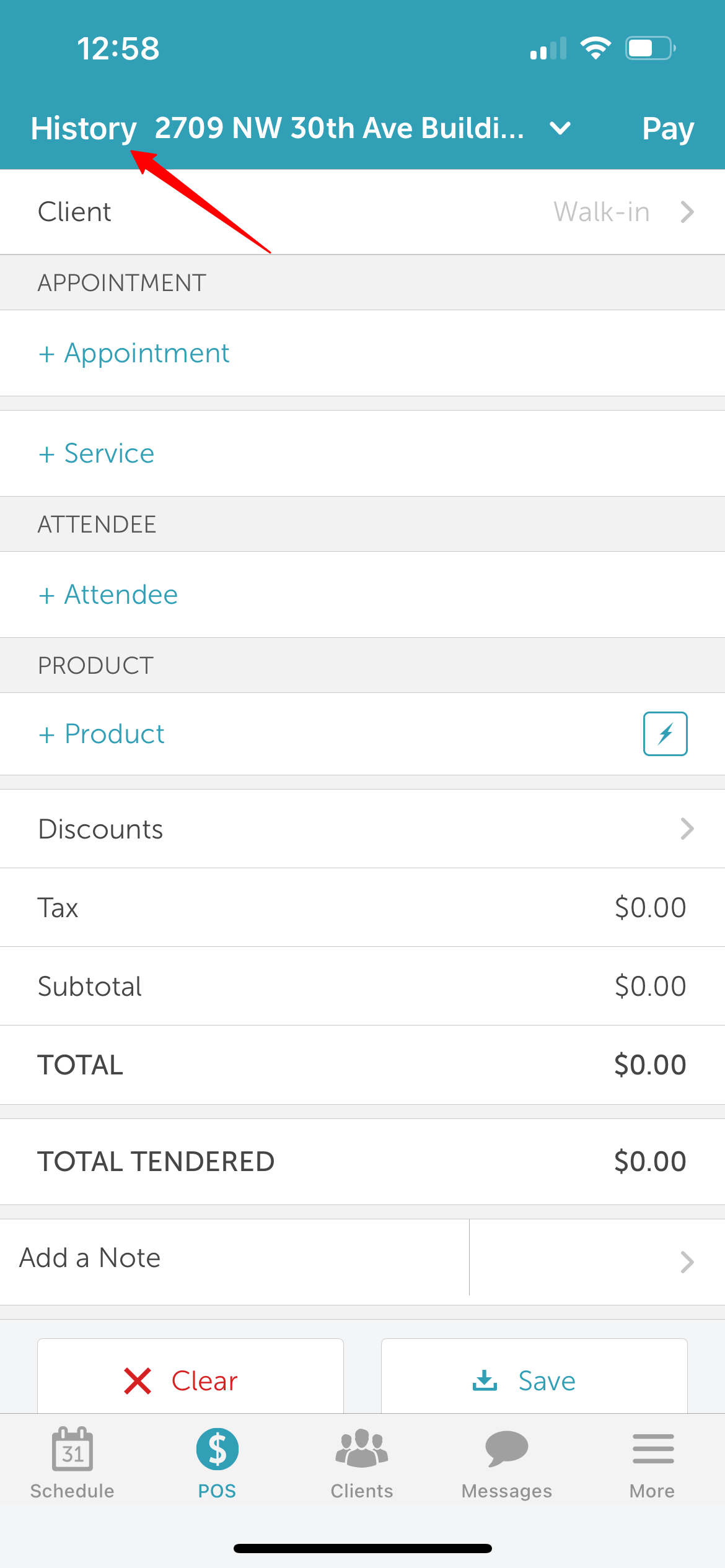Tap the red X Clear icon

tap(138, 1381)
